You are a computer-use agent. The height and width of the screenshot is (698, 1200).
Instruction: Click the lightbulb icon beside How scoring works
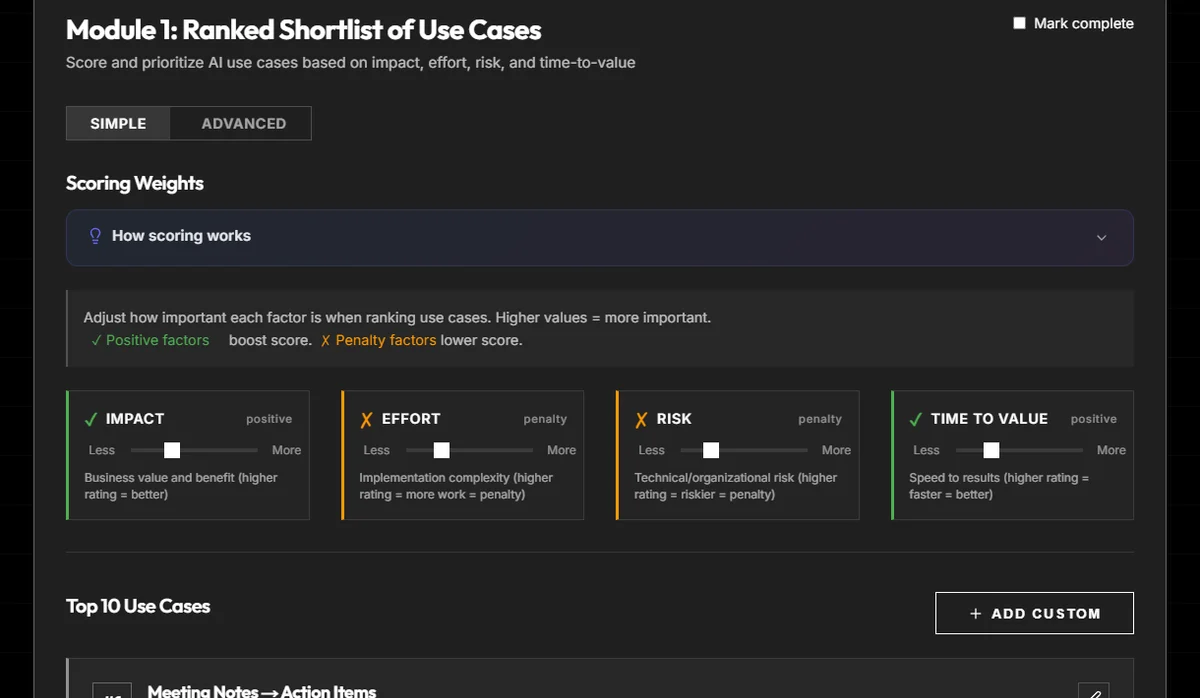pos(96,236)
